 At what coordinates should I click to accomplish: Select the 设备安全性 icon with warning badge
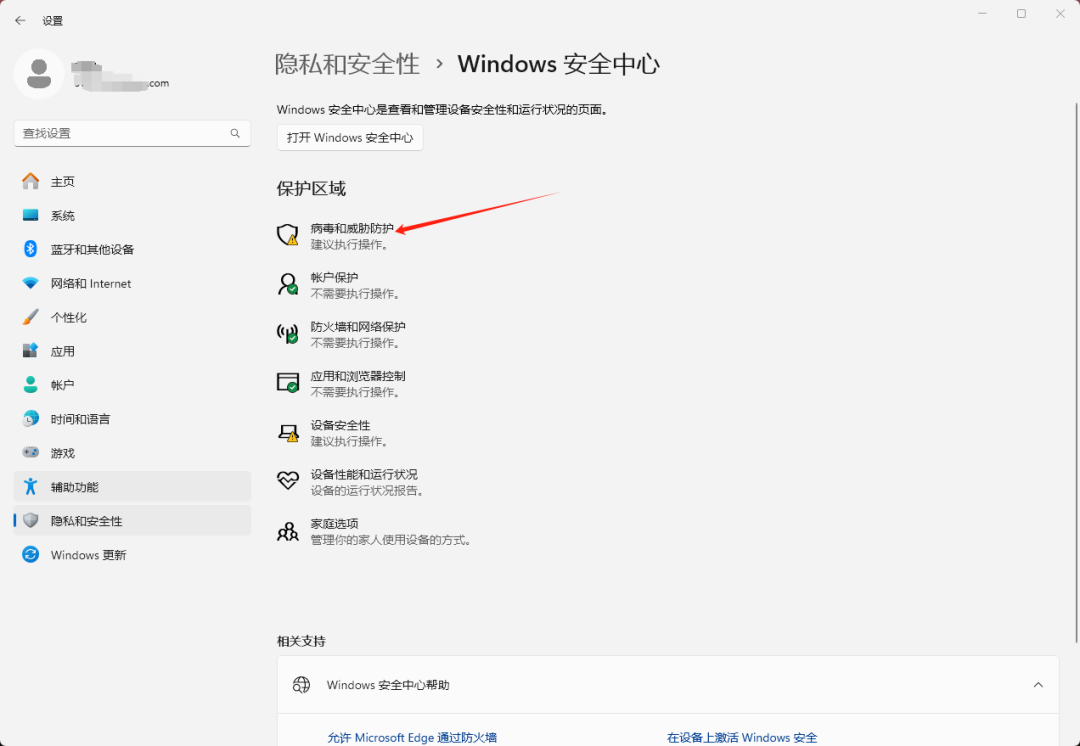tap(287, 432)
